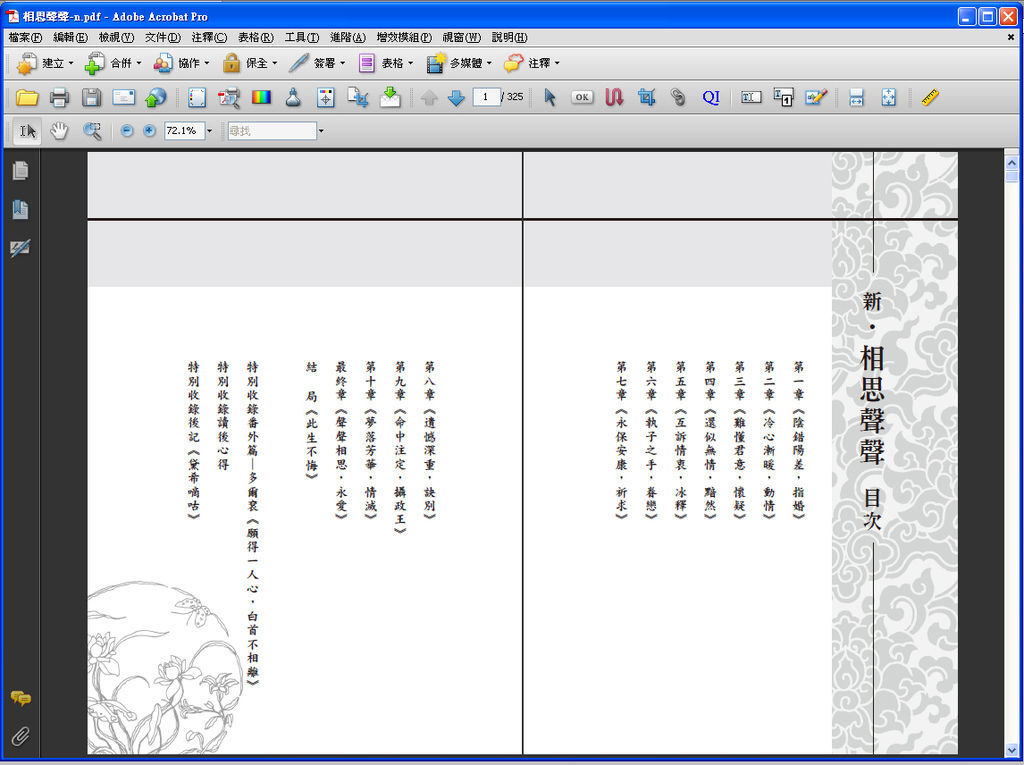Zoom in with the plus button
The image size is (1024, 765).
coord(150,131)
